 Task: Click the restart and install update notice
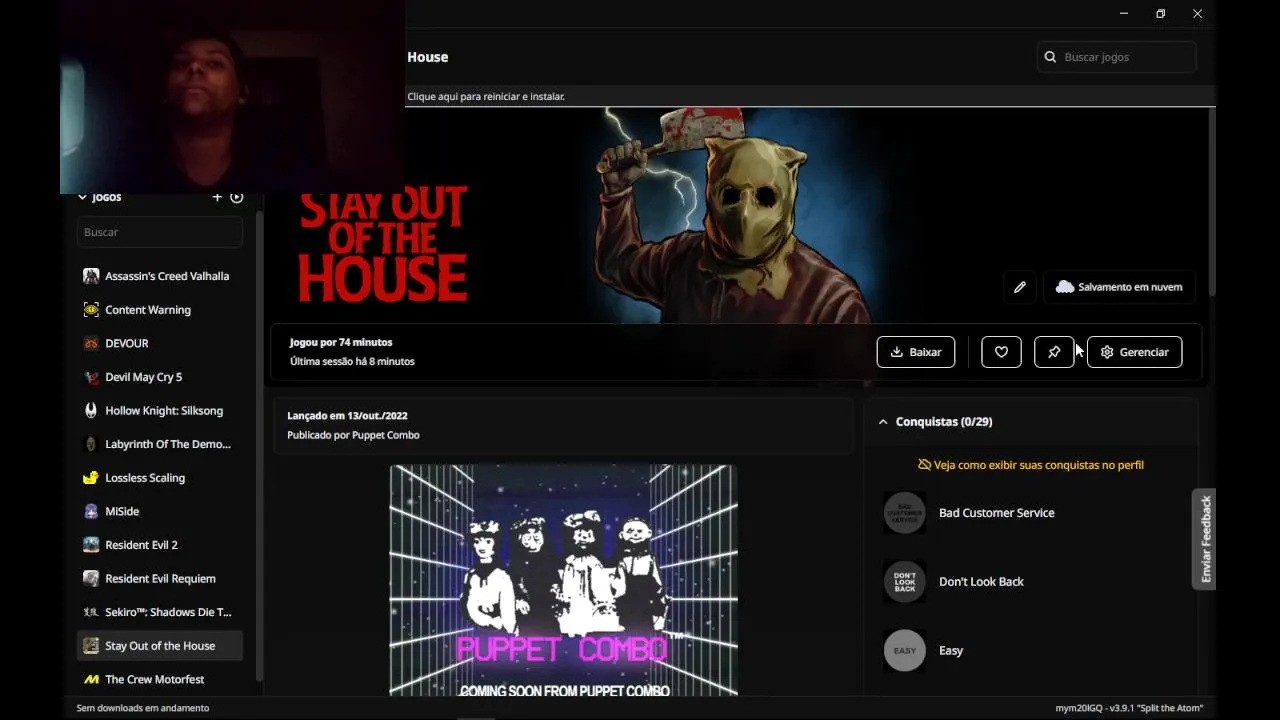[x=486, y=96]
